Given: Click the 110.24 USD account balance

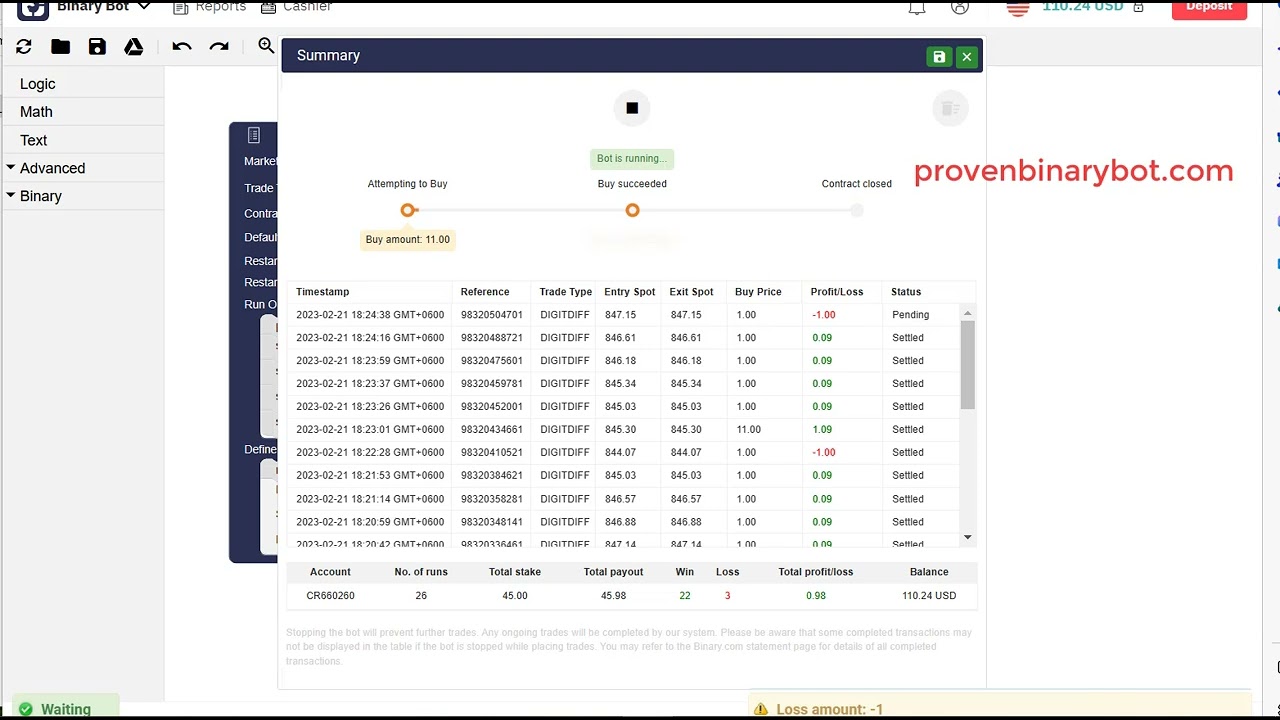Looking at the screenshot, I should [x=1083, y=7].
